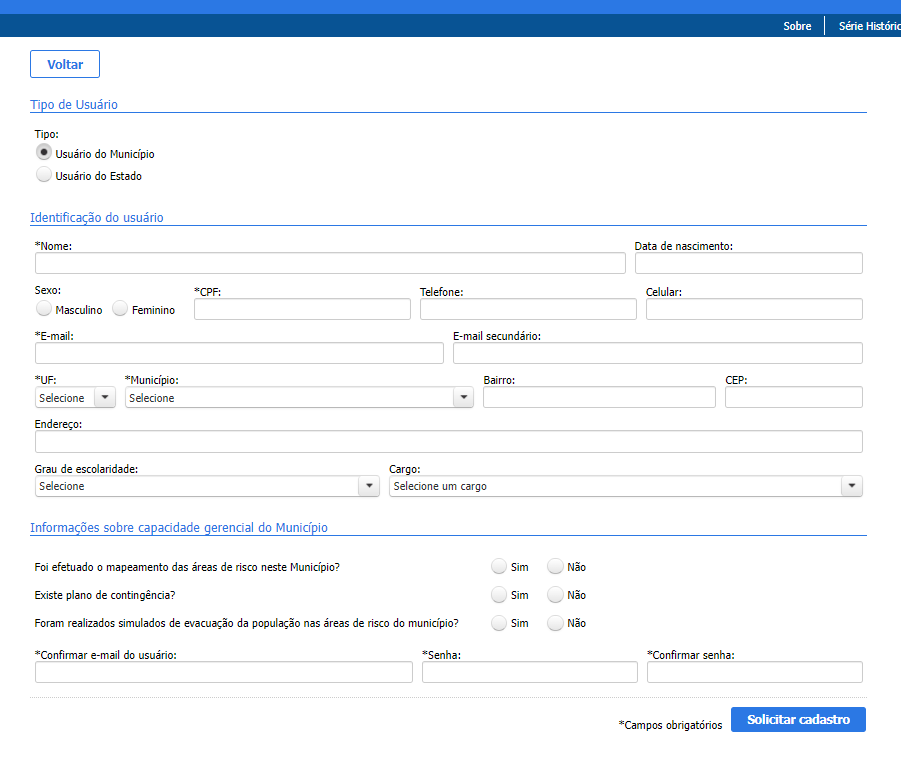
Task: Click the Data de nascimento field
Action: [748, 264]
